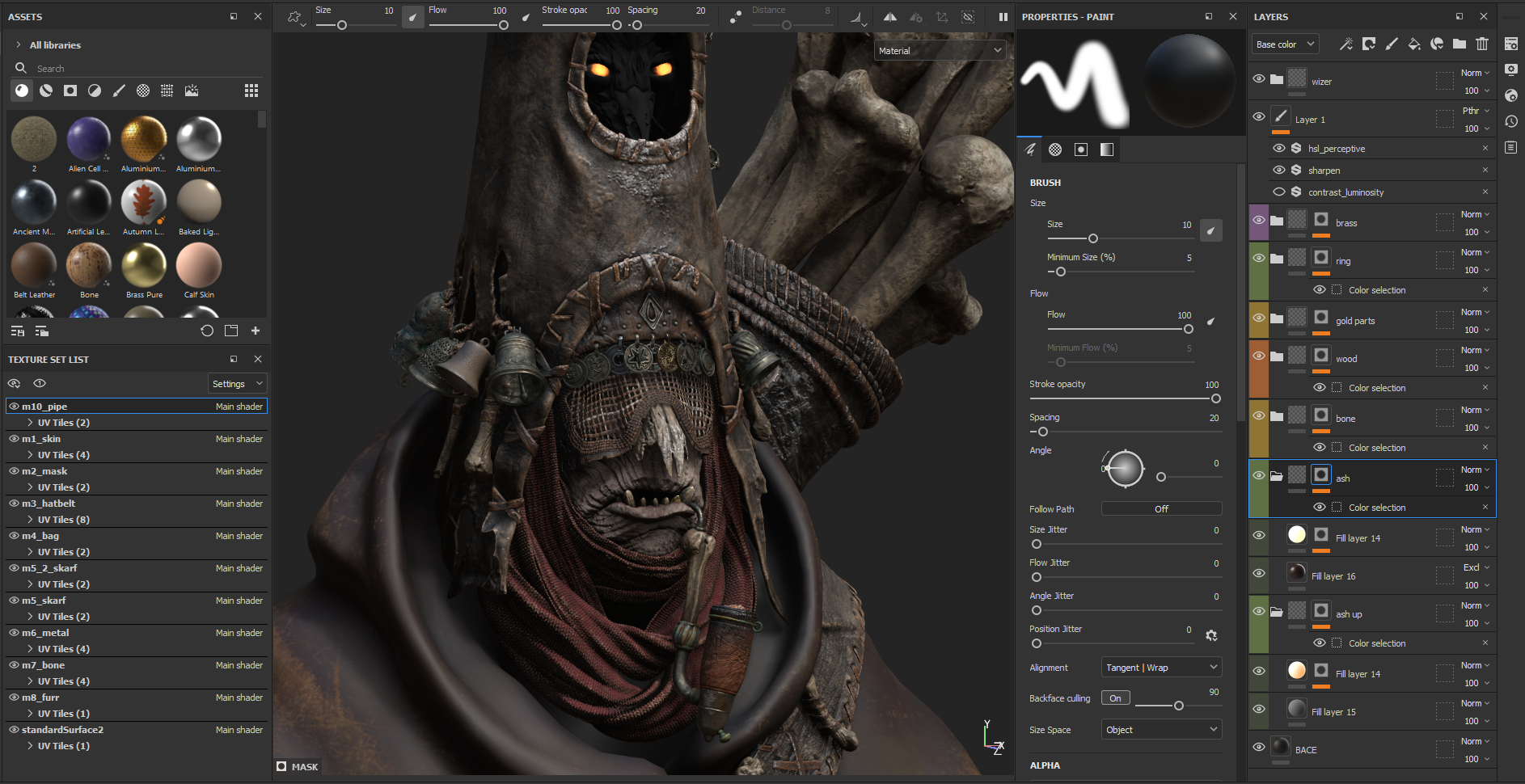1525x784 pixels.
Task: Open the Alignment Tangent Wrap dropdown
Action: pos(1160,667)
